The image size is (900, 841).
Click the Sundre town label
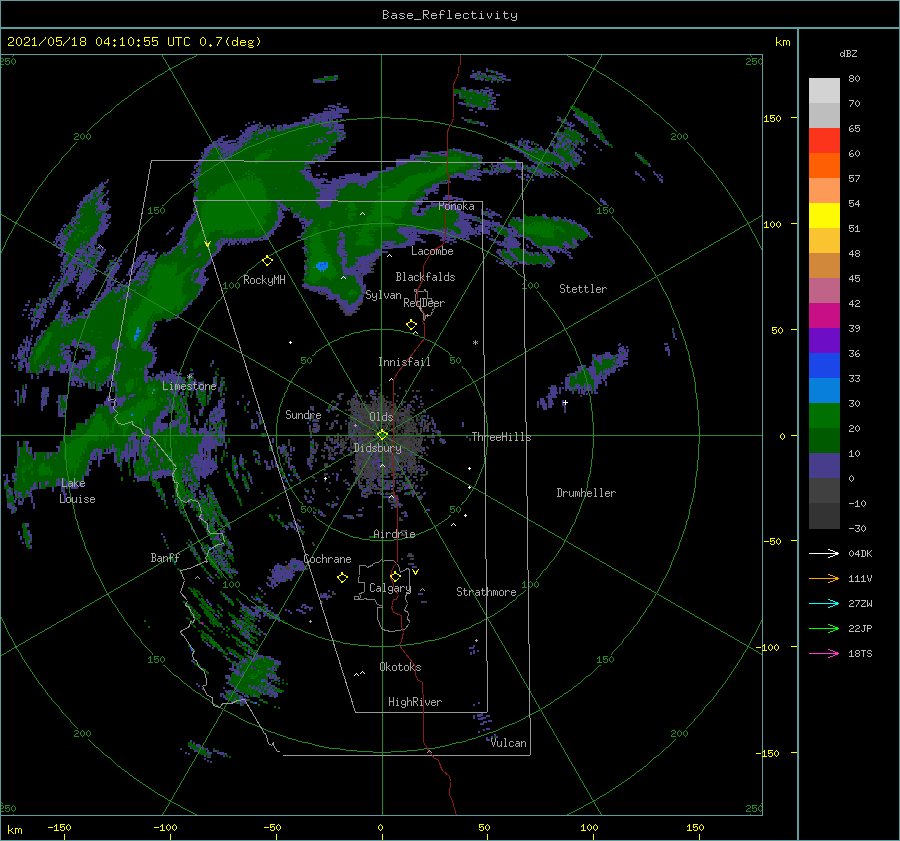pyautogui.click(x=303, y=415)
